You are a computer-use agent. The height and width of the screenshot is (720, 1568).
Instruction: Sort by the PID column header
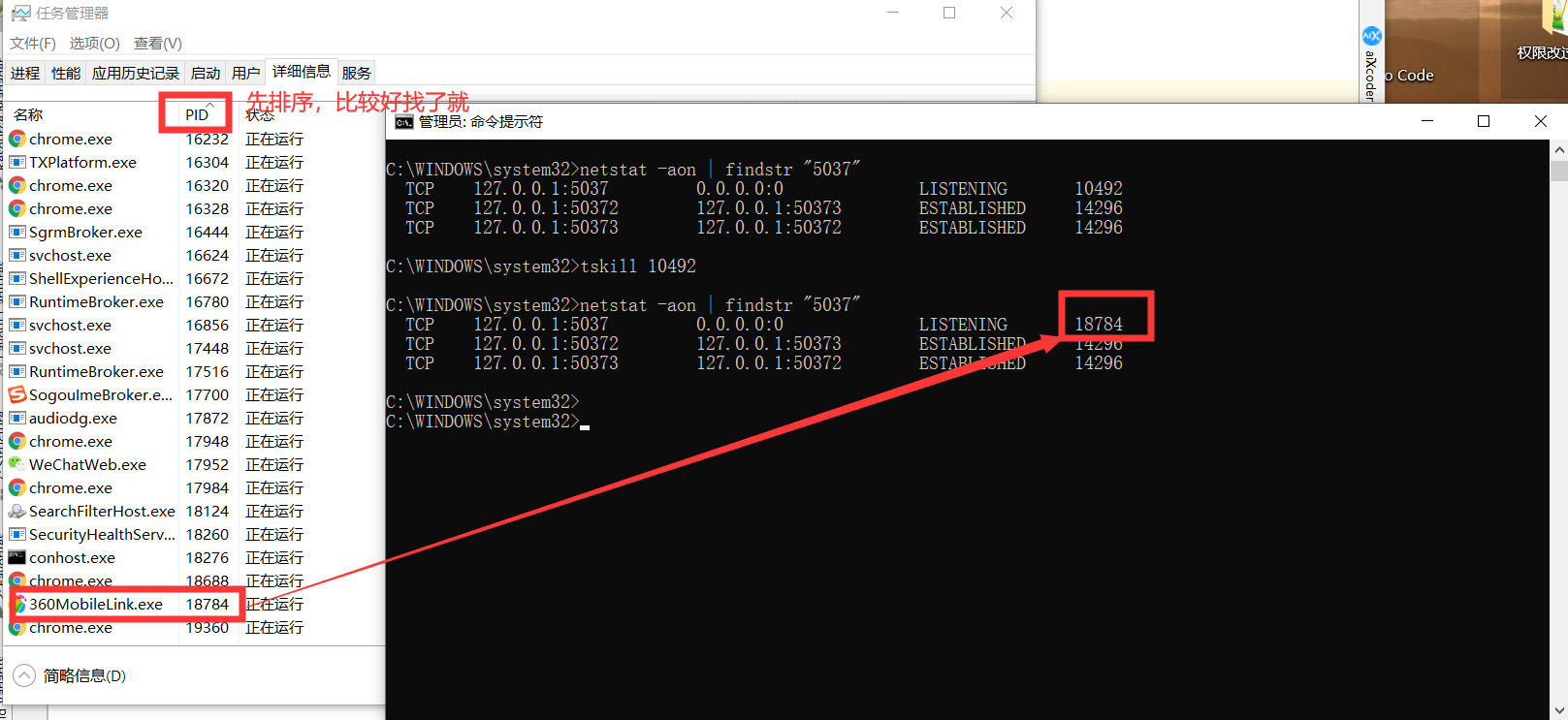[x=198, y=114]
